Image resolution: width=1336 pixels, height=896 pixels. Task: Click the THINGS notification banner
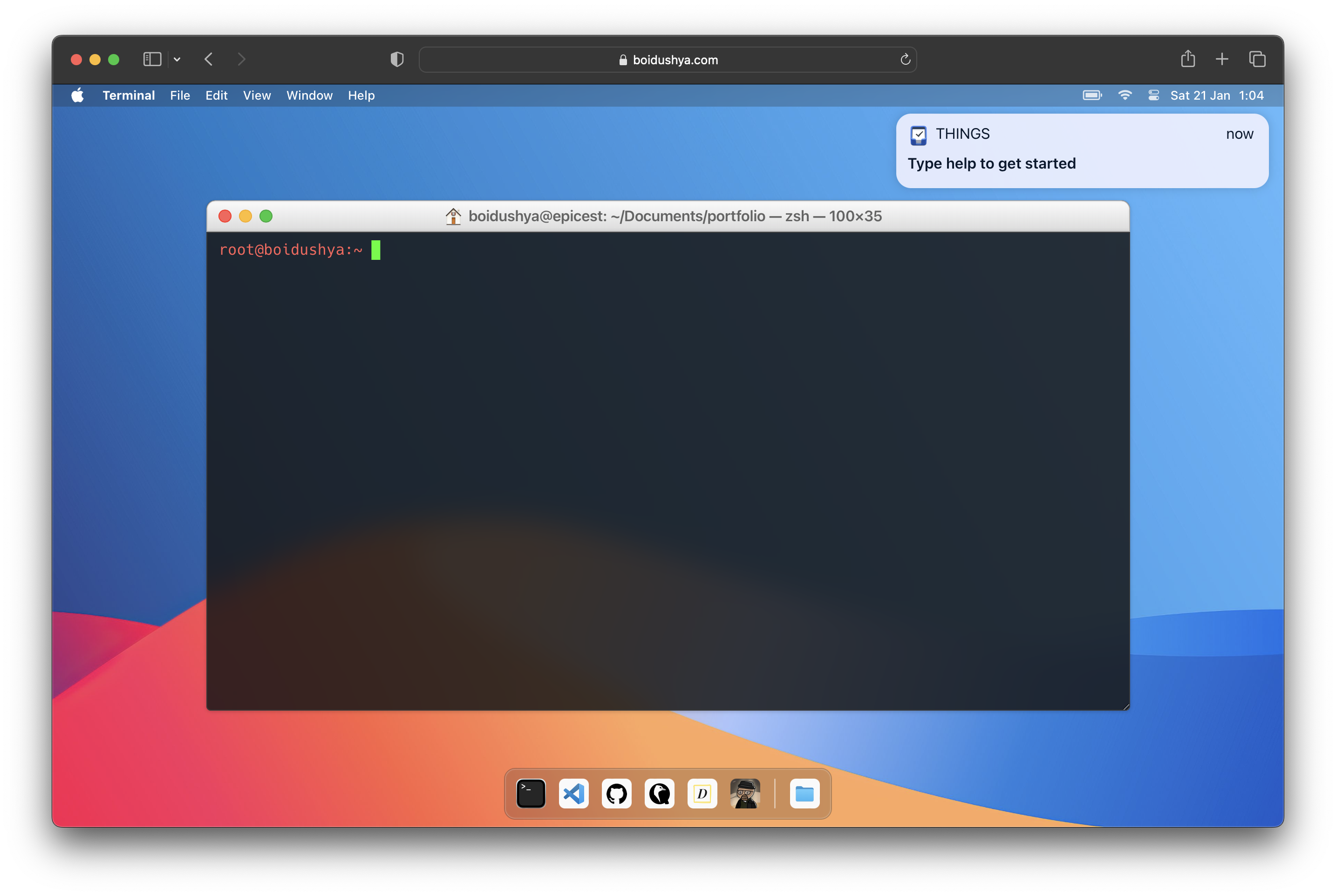(1082, 151)
